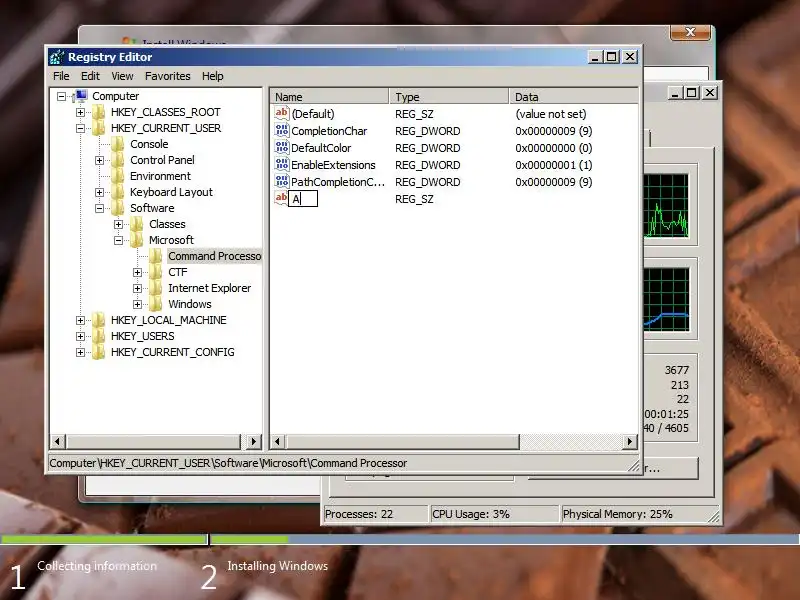This screenshot has height=600, width=800.
Task: Click the Registry Editor title bar icon
Action: (x=57, y=57)
